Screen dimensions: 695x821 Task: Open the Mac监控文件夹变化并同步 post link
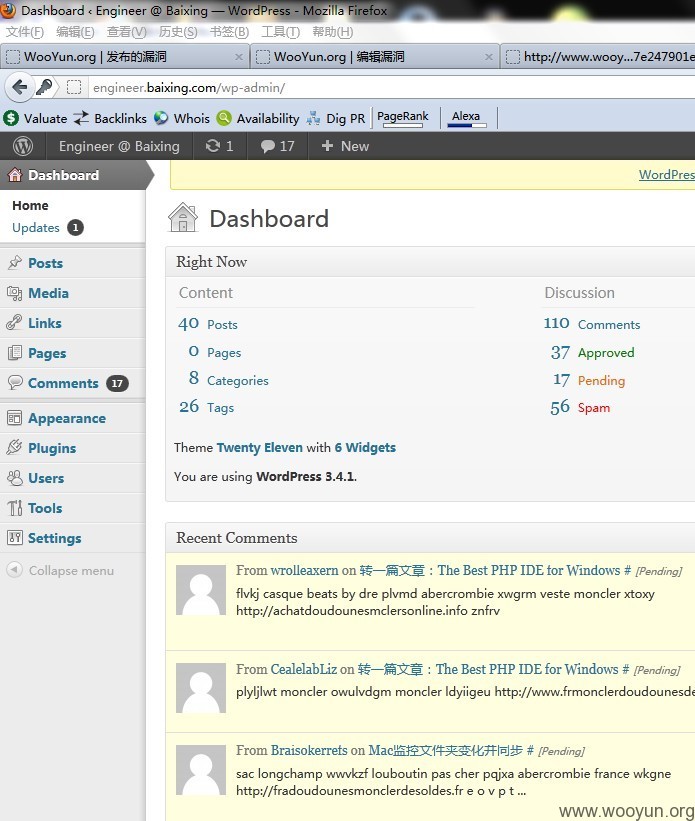pyautogui.click(x=445, y=750)
